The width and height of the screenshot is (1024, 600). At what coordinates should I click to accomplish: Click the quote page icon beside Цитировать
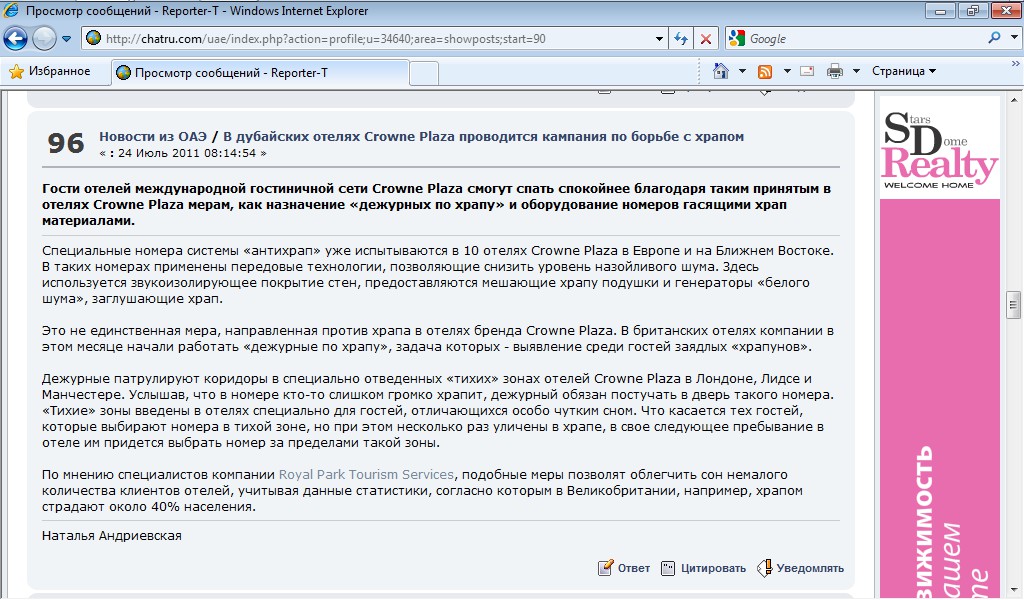[668, 568]
